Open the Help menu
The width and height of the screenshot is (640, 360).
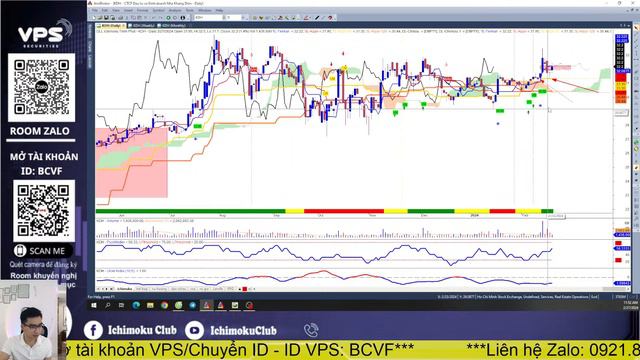(x=219, y=10)
